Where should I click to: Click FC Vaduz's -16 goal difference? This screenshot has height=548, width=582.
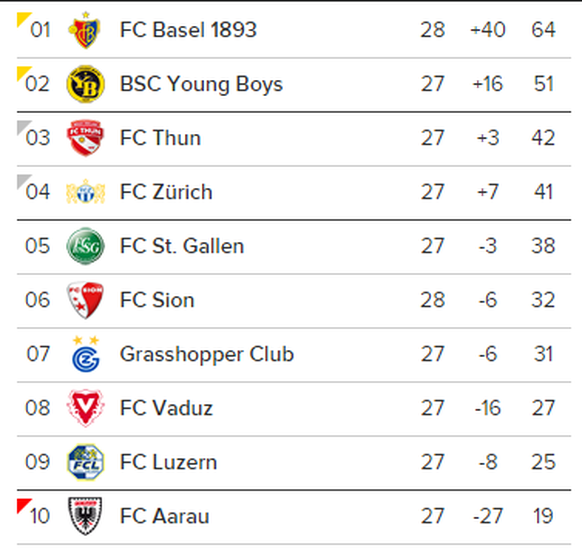[x=488, y=408]
